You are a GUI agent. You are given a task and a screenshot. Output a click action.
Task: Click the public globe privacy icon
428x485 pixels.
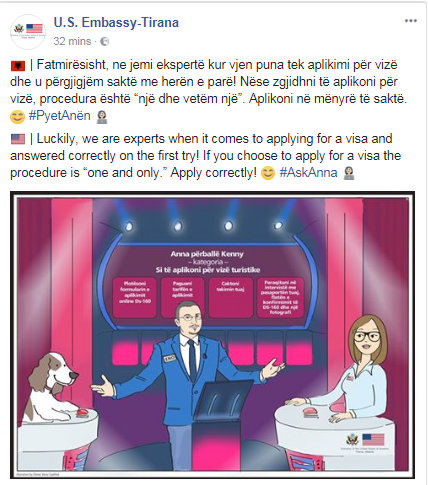(x=105, y=41)
